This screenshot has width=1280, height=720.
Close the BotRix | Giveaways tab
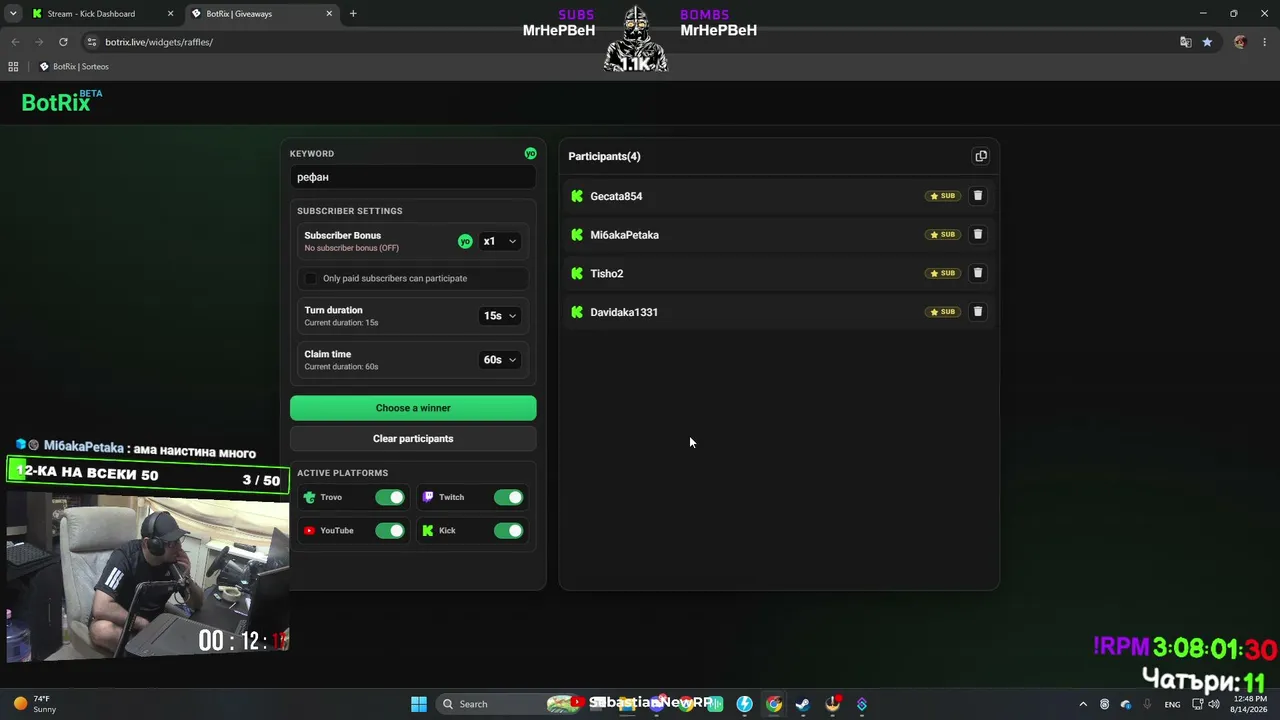click(x=329, y=14)
